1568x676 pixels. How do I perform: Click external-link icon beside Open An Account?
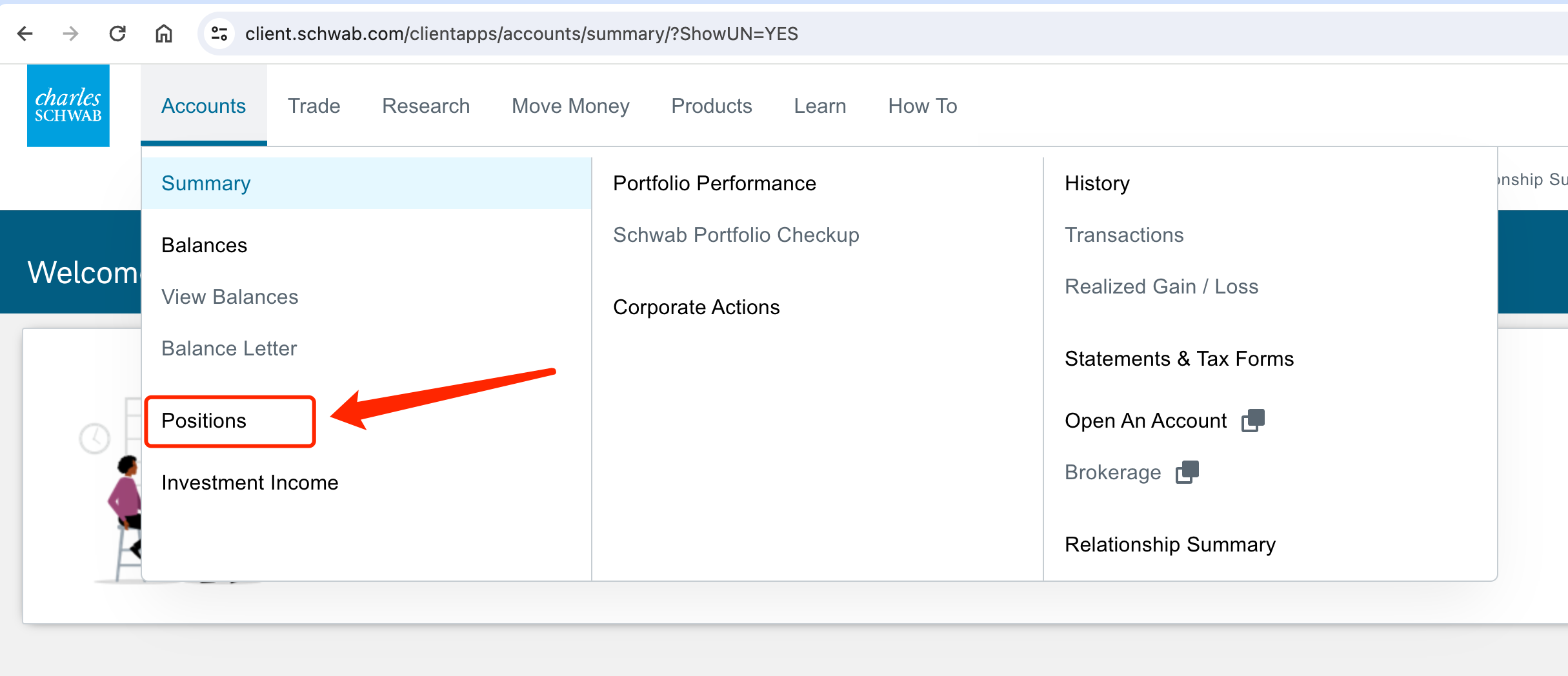(1253, 421)
